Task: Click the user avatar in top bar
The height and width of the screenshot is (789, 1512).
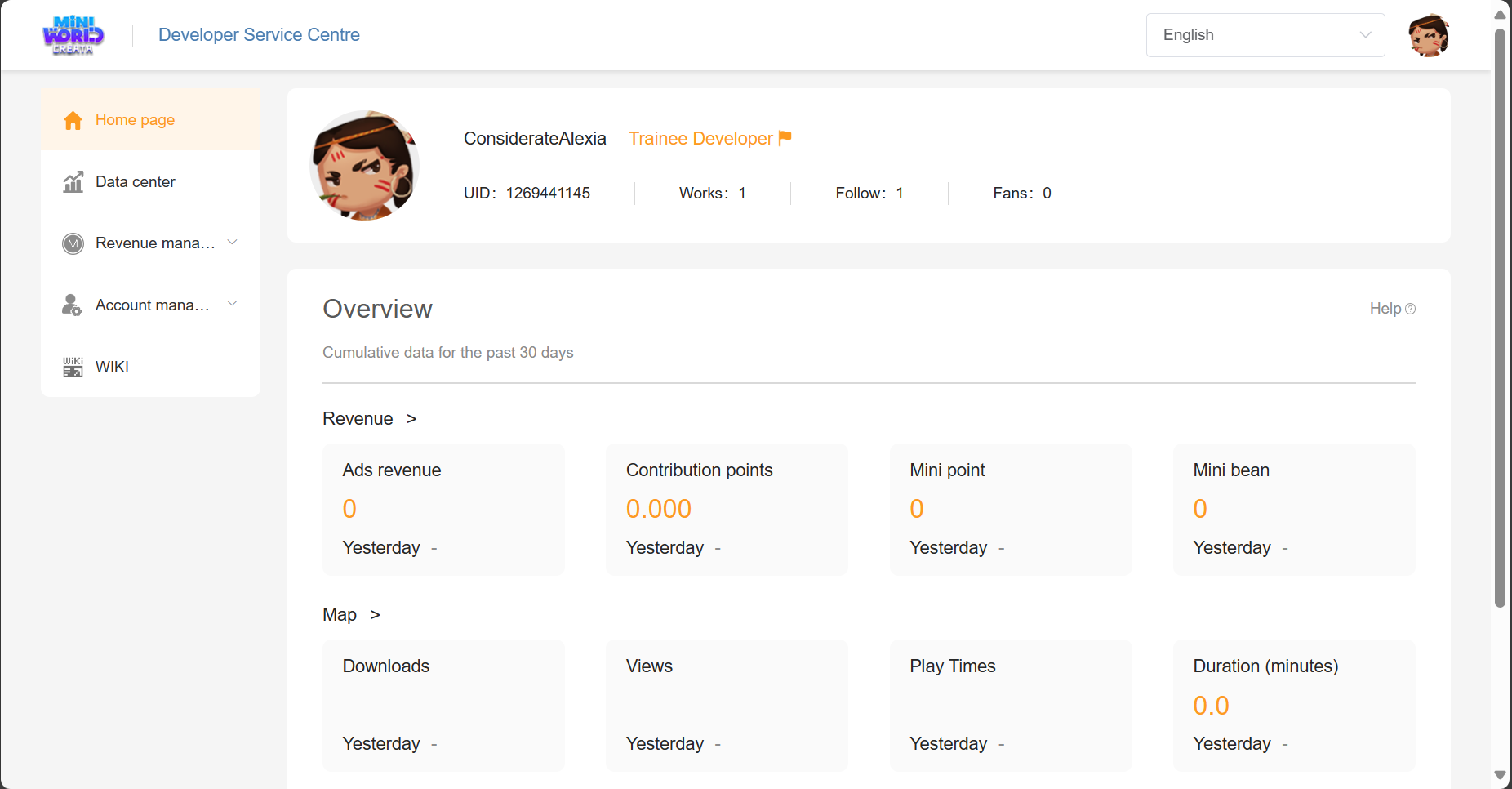Action: point(1429,35)
